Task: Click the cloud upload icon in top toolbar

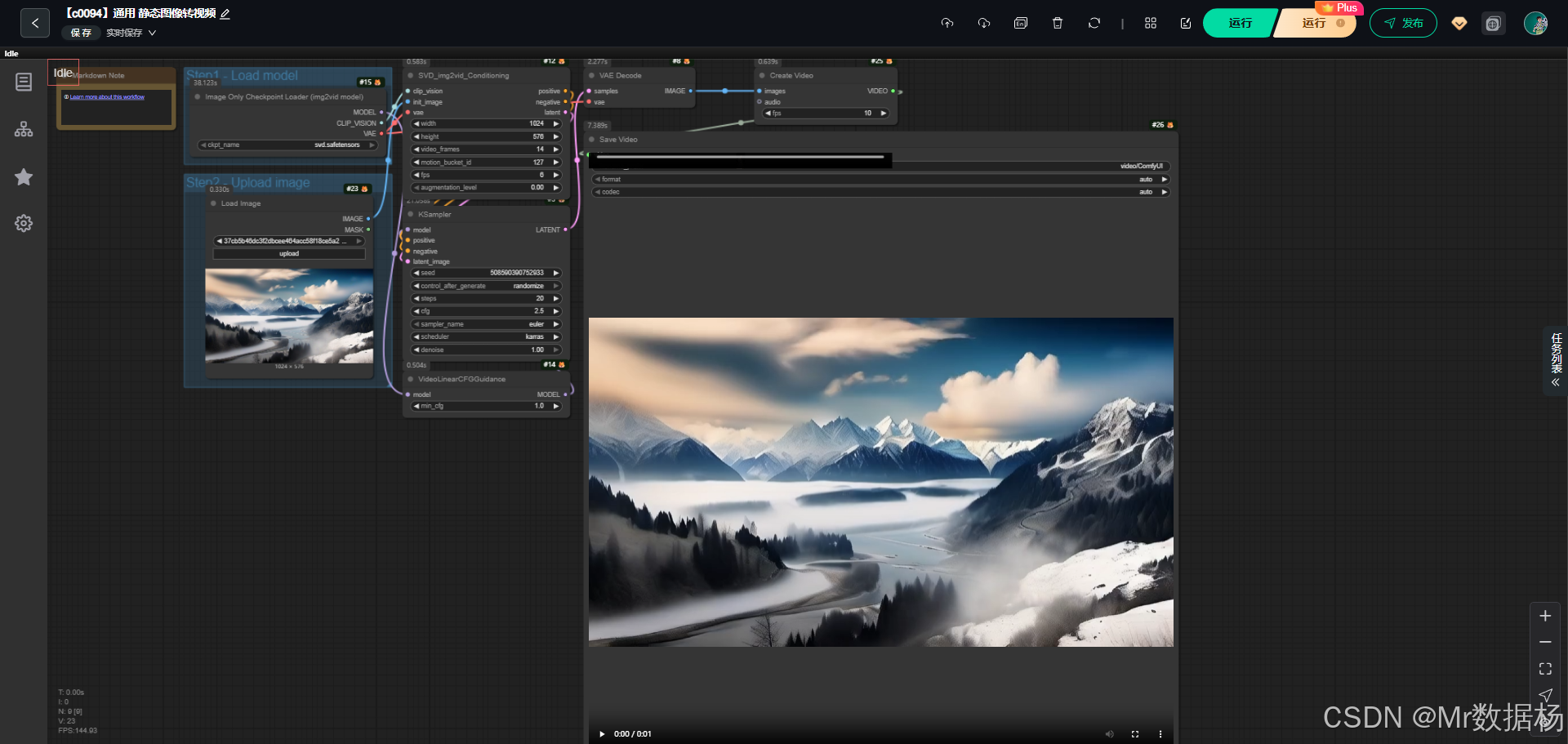Action: click(947, 23)
